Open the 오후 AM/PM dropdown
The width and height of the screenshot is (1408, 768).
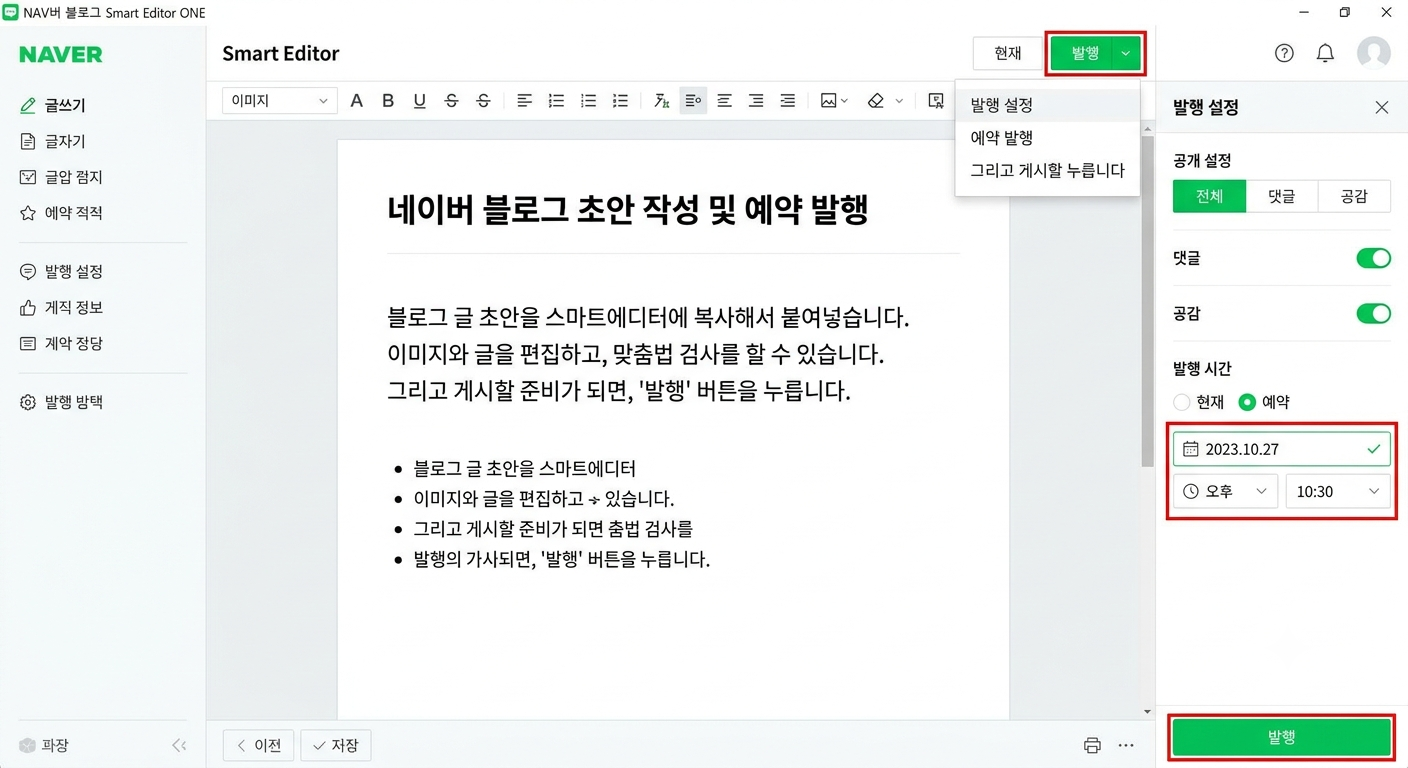(1225, 491)
